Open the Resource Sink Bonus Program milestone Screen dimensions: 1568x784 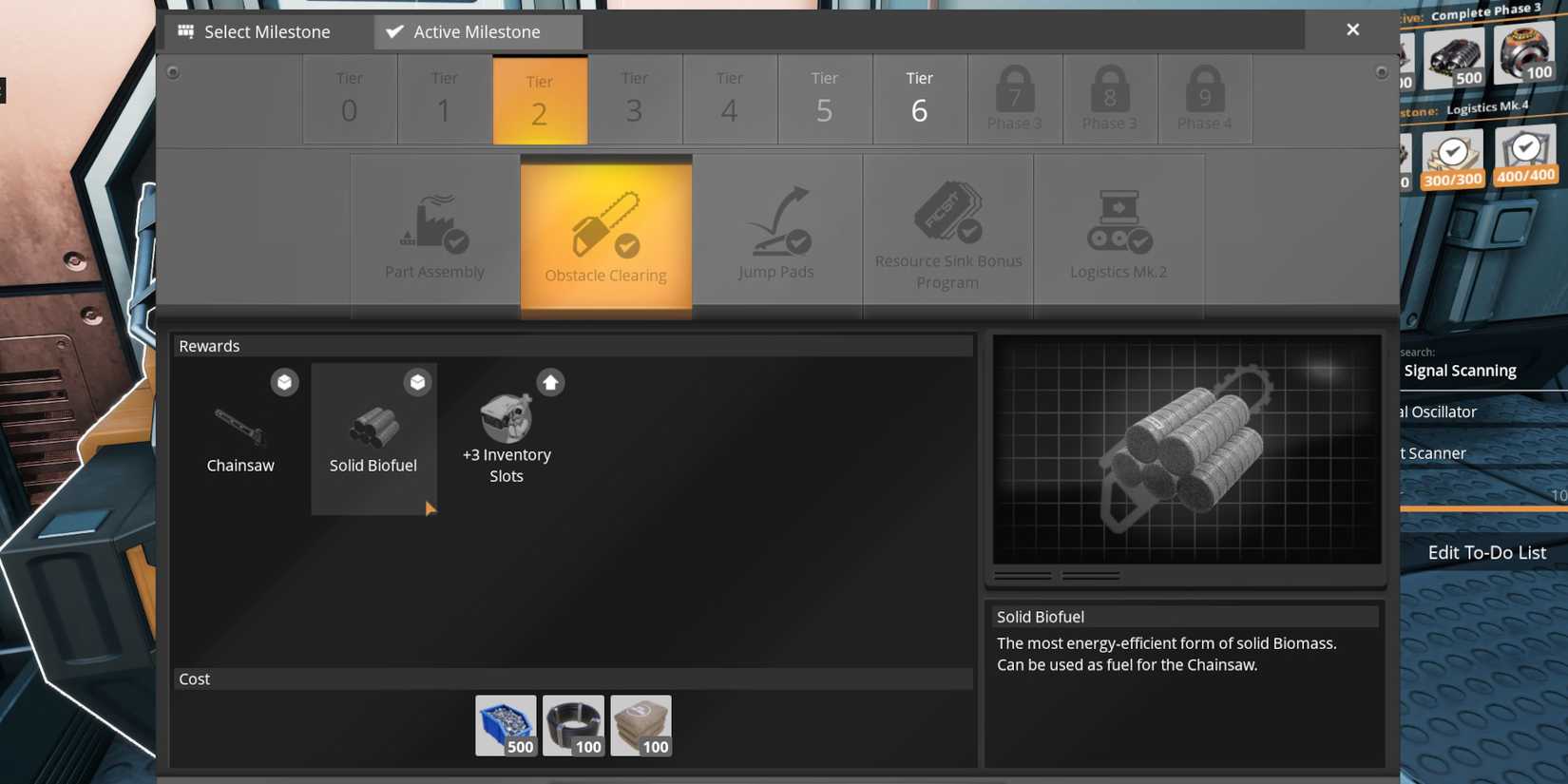[x=947, y=235]
